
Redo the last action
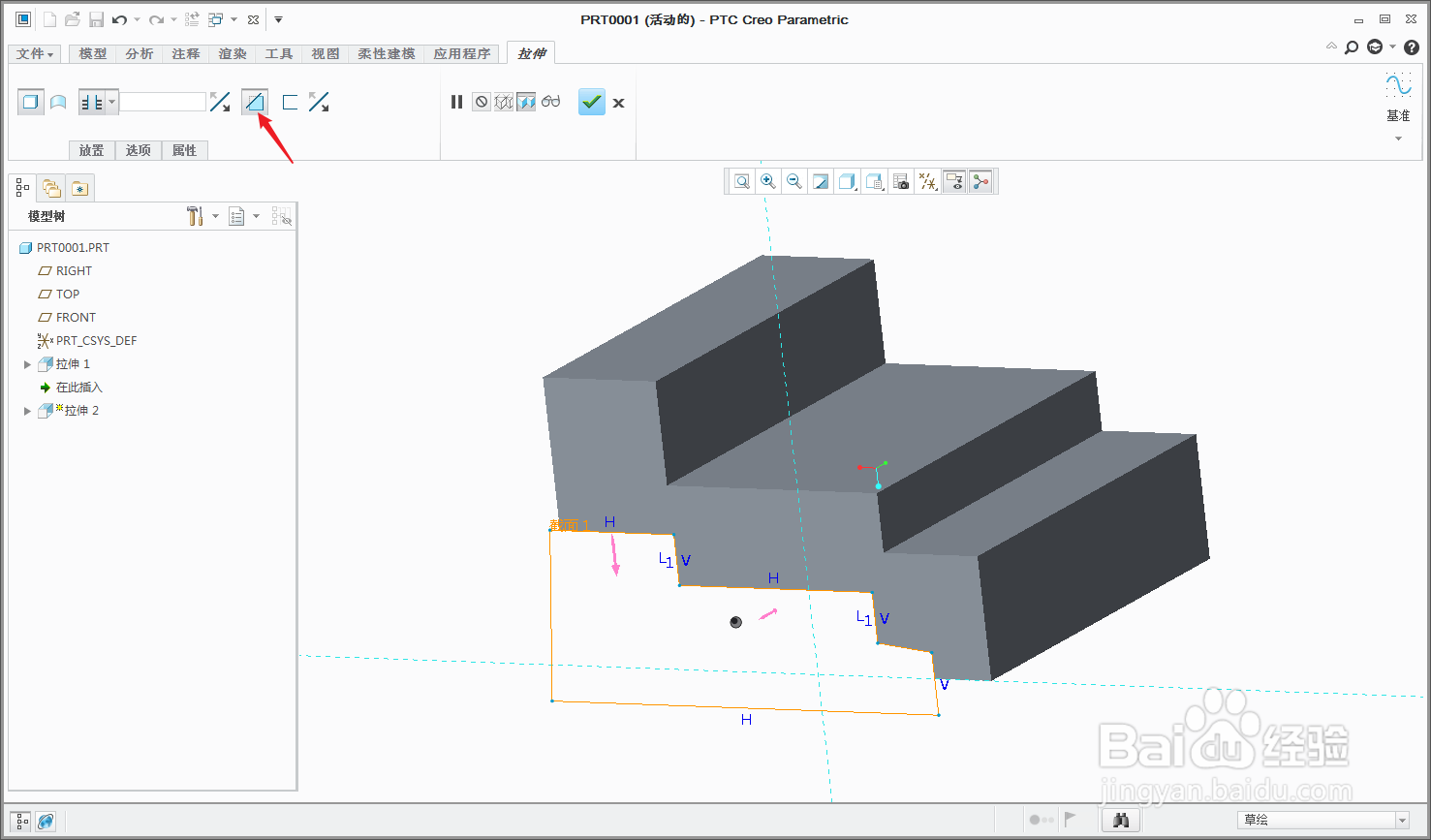[x=156, y=19]
